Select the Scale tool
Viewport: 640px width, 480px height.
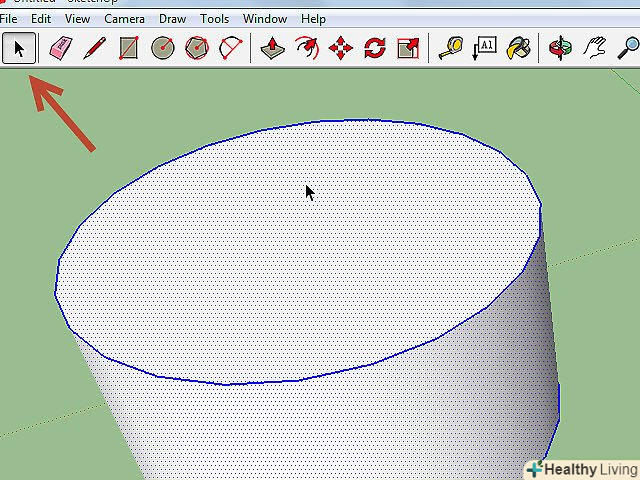click(x=408, y=47)
